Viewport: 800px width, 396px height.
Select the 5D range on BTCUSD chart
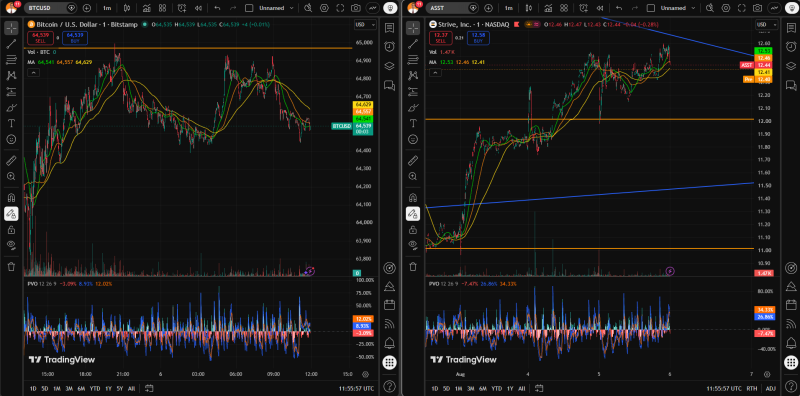[x=45, y=388]
